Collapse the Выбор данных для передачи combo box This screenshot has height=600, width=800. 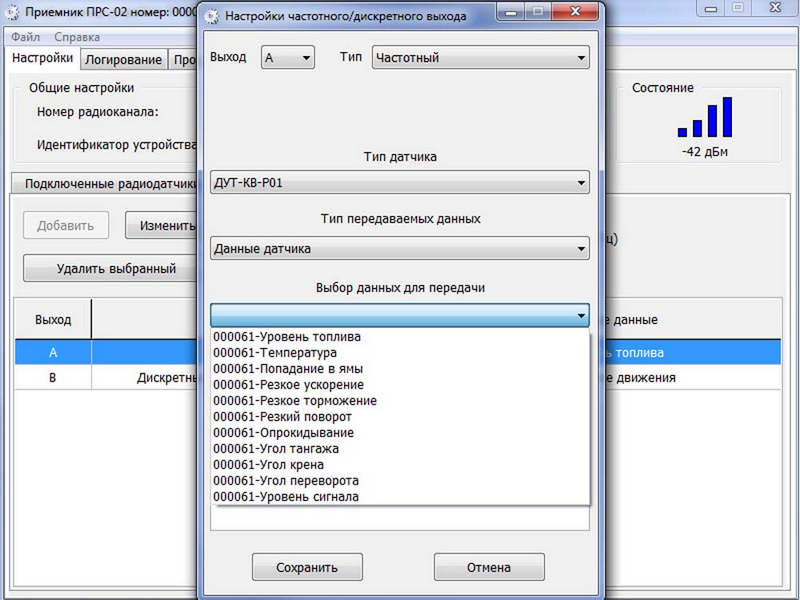(x=400, y=315)
